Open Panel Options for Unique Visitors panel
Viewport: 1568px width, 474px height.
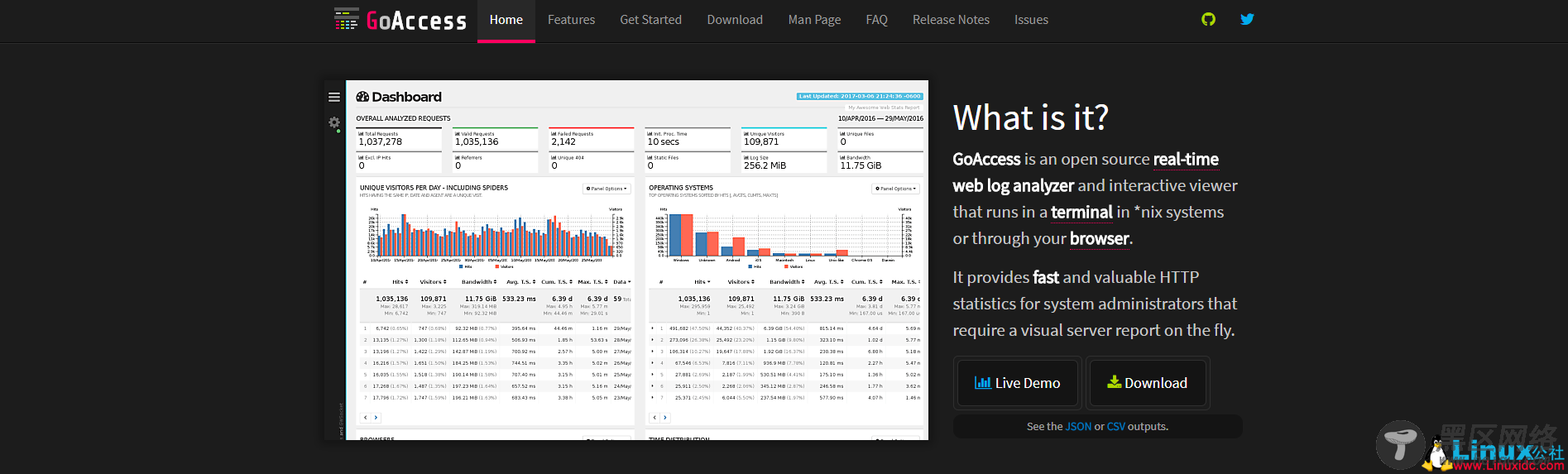tap(607, 189)
